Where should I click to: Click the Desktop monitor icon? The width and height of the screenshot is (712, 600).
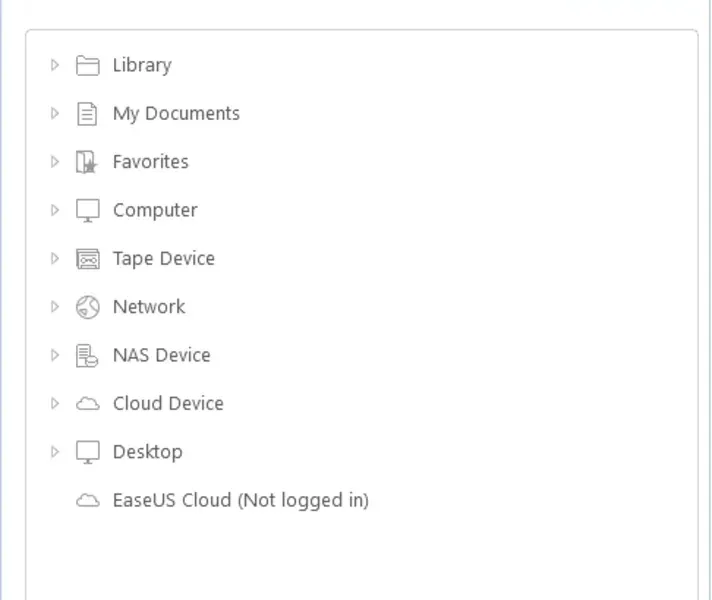click(88, 452)
